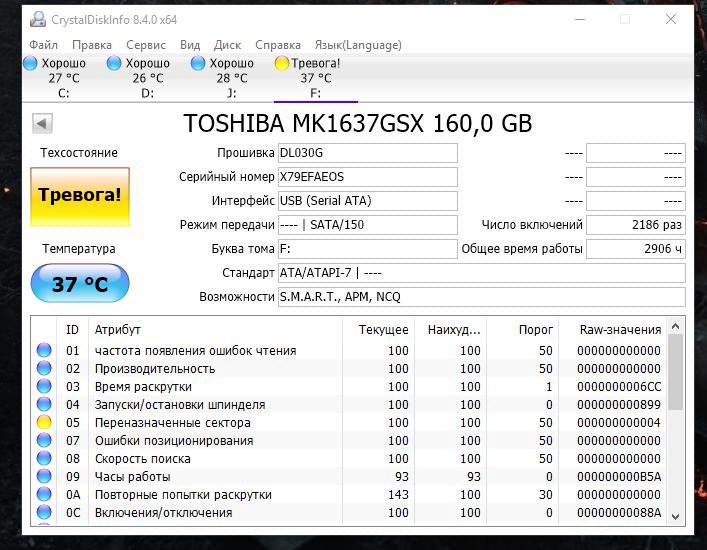The height and width of the screenshot is (550, 707).
Task: Click the serial number field X79EFAEOS
Action: click(366, 177)
